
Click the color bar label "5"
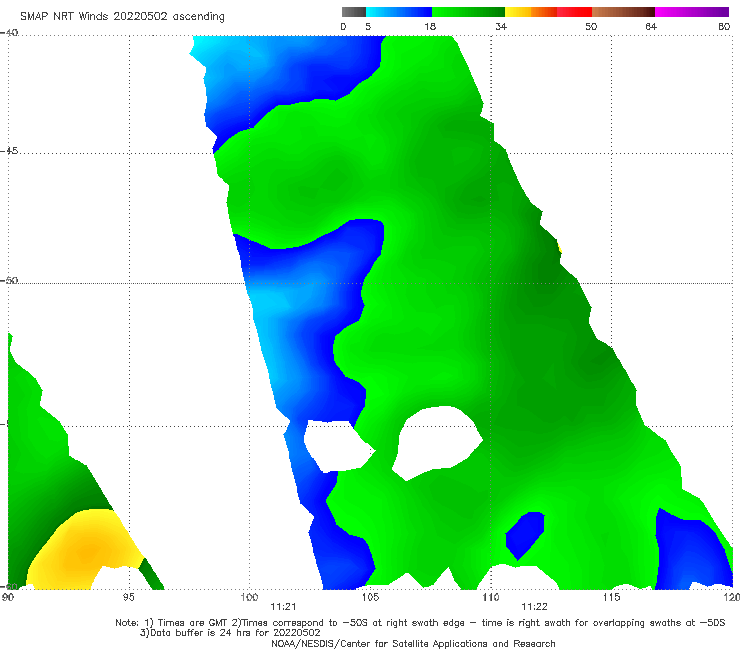368,26
